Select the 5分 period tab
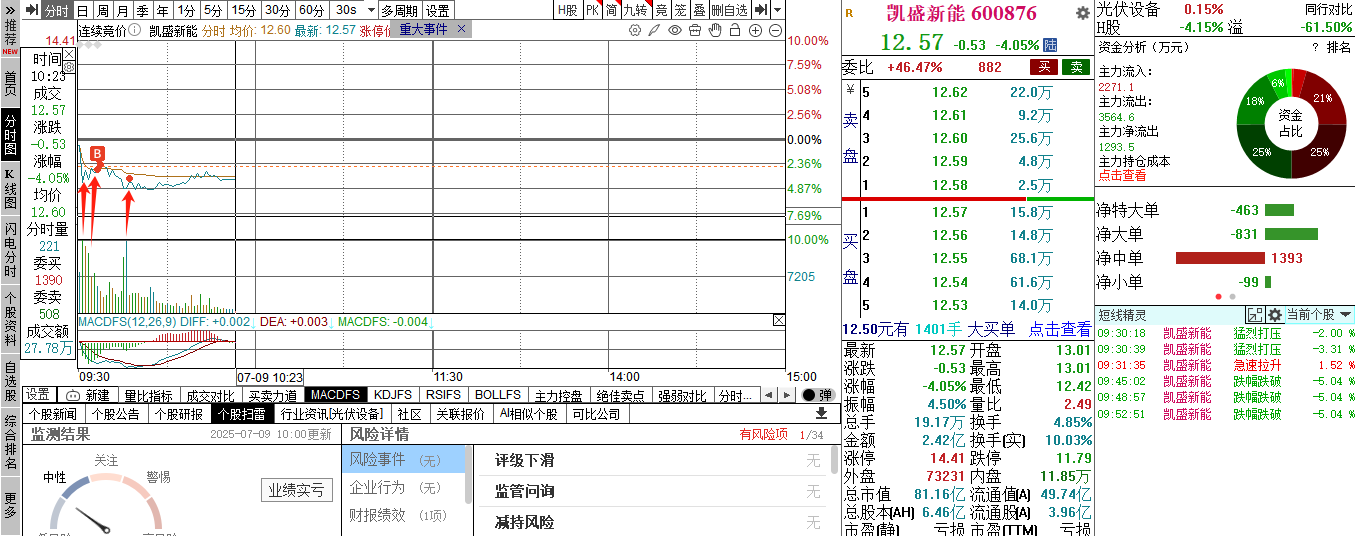This screenshot has height=536, width=1355. (x=213, y=10)
